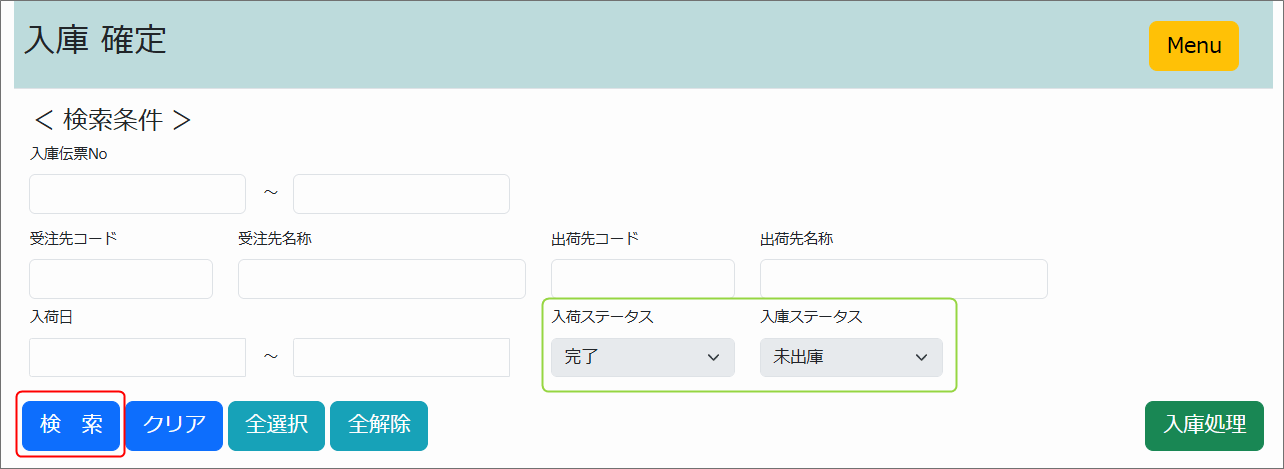Click the 出荷先名称 label text
This screenshot has width=1284, height=469.
coord(796,239)
